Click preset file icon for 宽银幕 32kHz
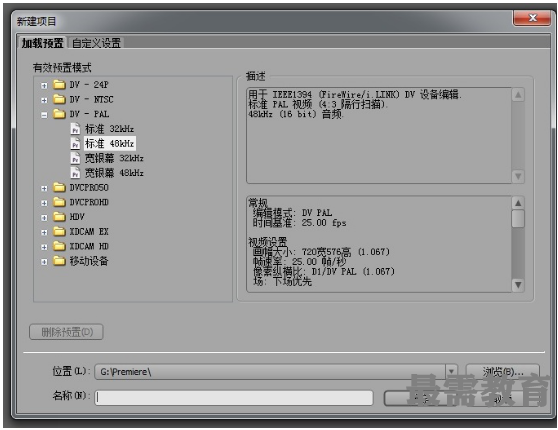Viewport: 558px width, 430px height. click(75, 158)
